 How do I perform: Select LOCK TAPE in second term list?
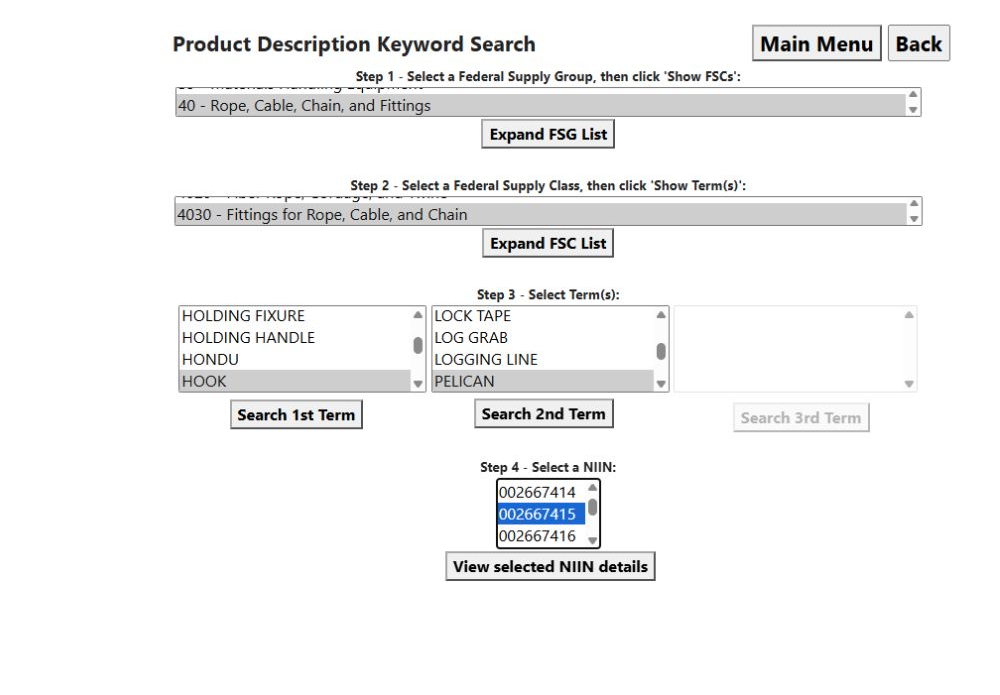[x=543, y=316]
